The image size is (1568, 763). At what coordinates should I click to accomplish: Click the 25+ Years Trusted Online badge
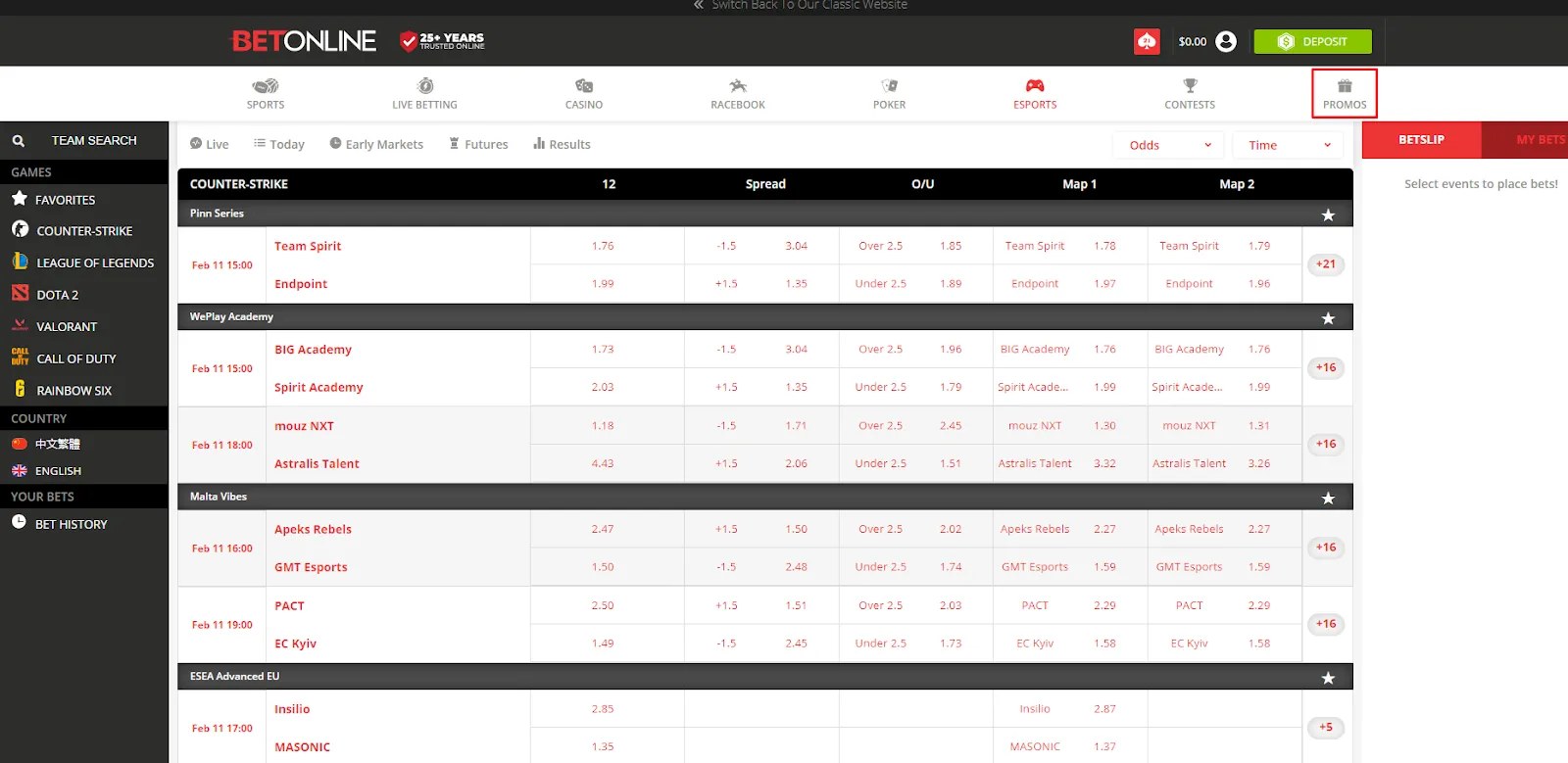point(442,41)
